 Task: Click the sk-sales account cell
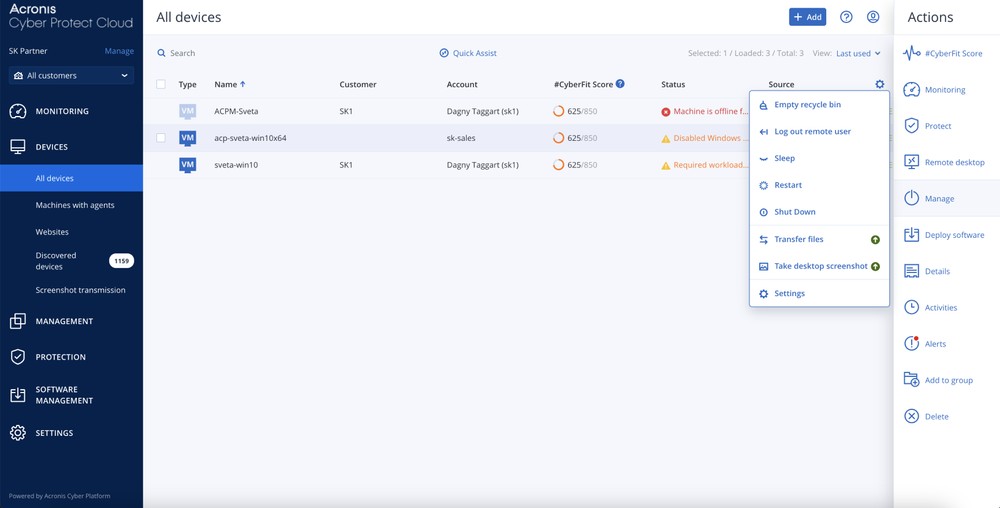pyautogui.click(x=461, y=138)
